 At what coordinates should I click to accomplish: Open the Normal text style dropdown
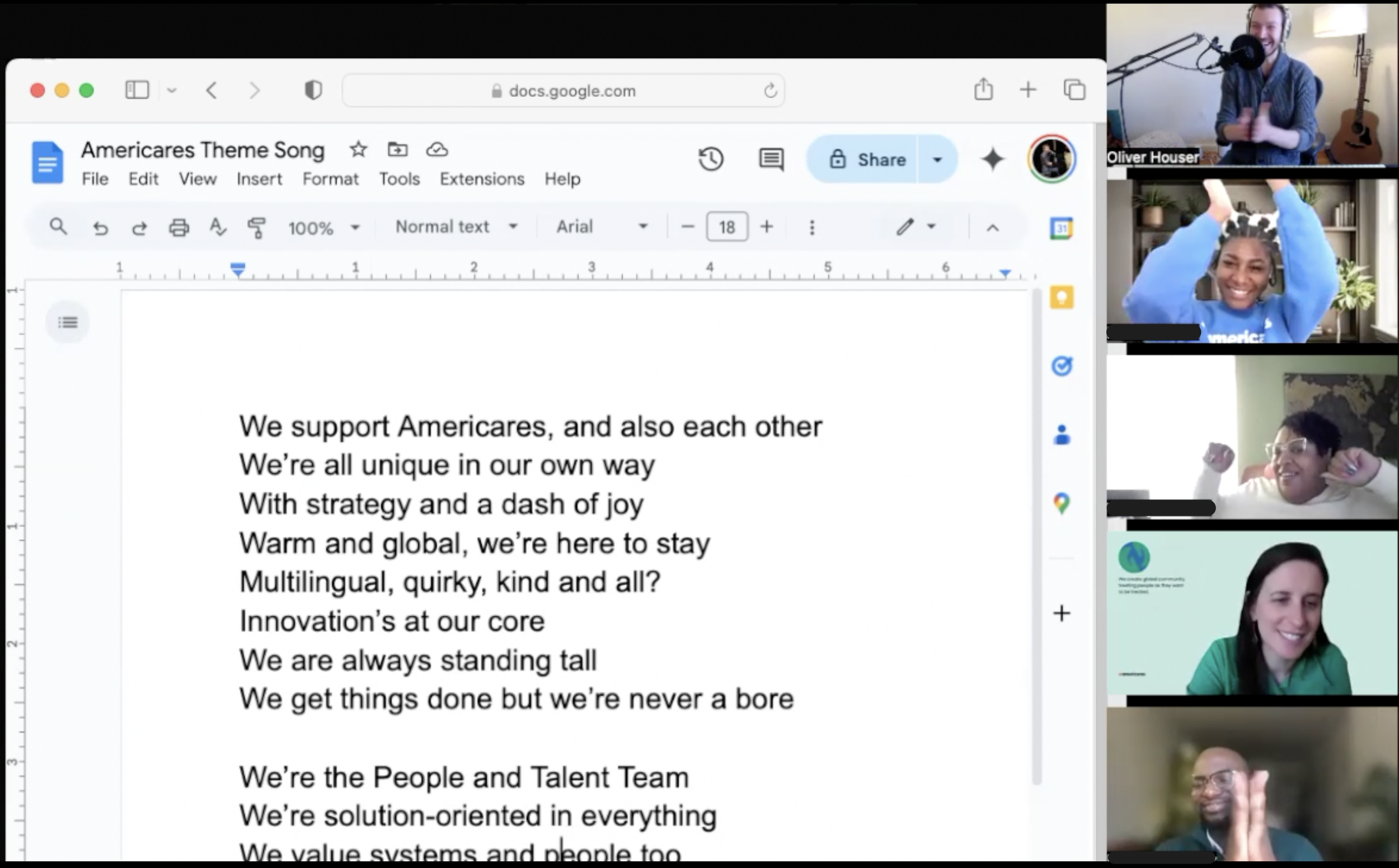pyautogui.click(x=456, y=227)
